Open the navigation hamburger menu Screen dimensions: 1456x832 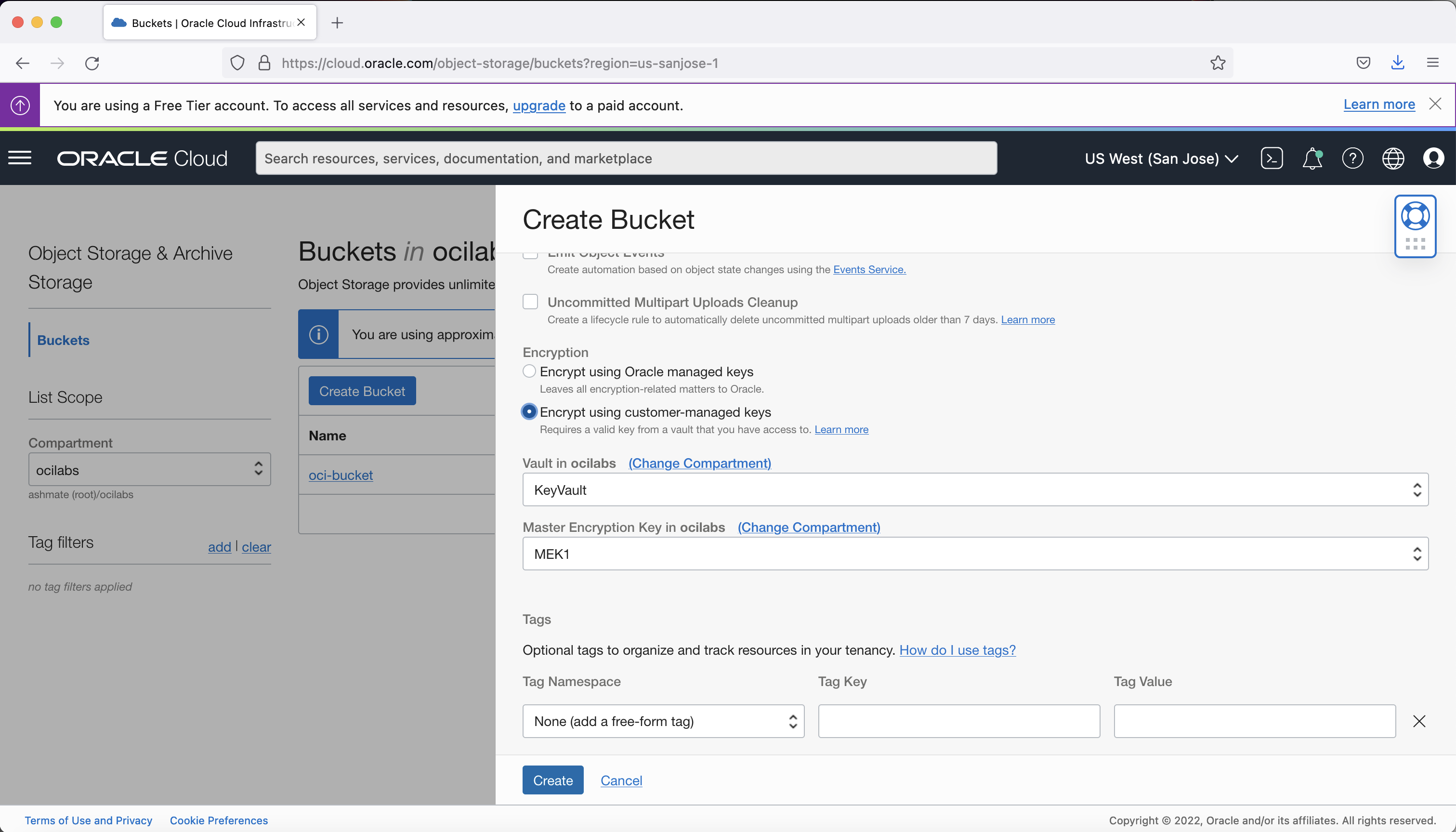[x=20, y=158]
